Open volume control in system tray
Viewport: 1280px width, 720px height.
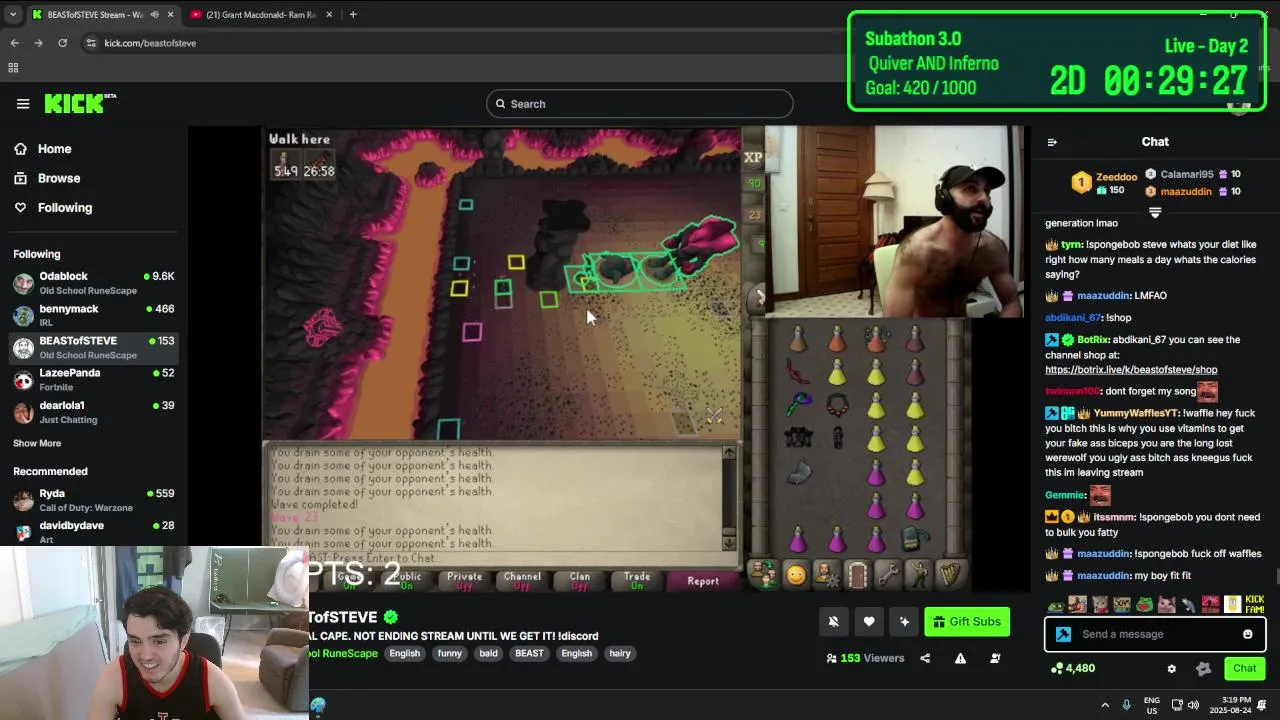[1194, 705]
